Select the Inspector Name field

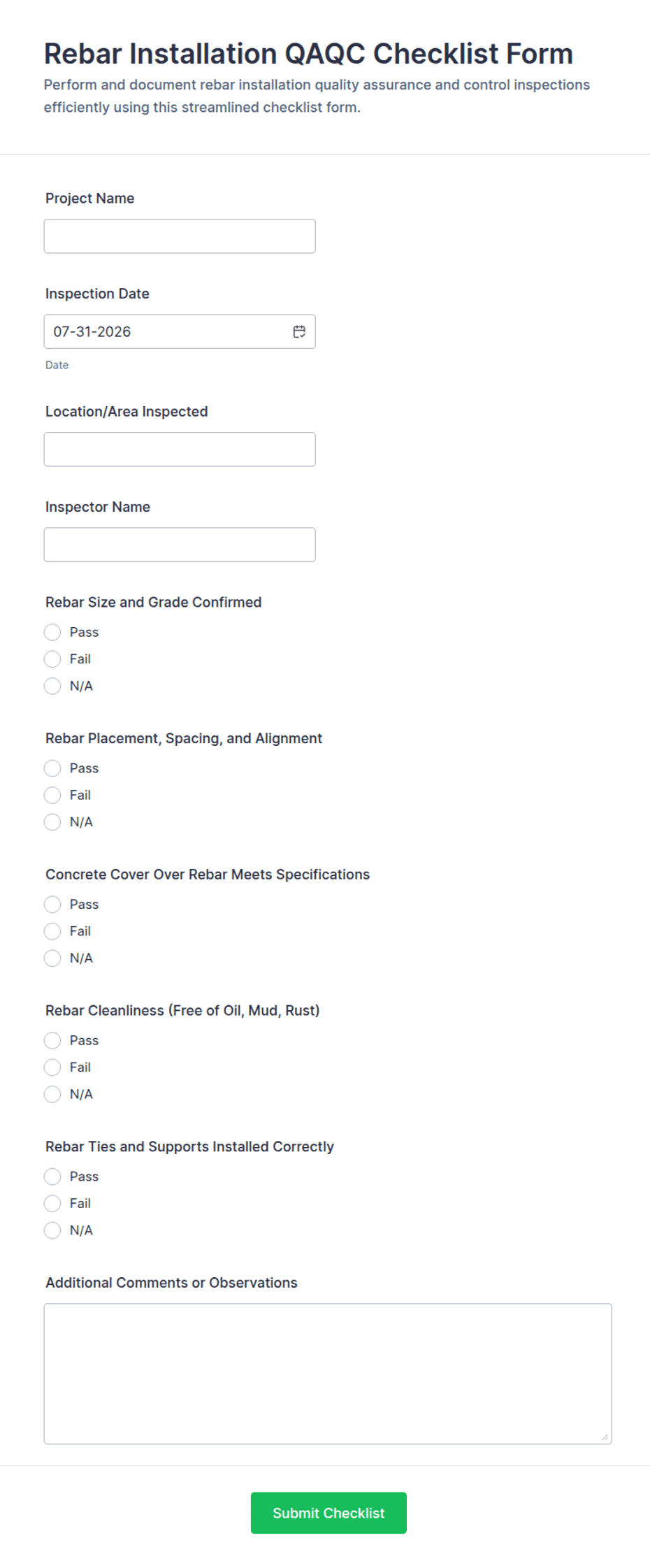tap(180, 545)
